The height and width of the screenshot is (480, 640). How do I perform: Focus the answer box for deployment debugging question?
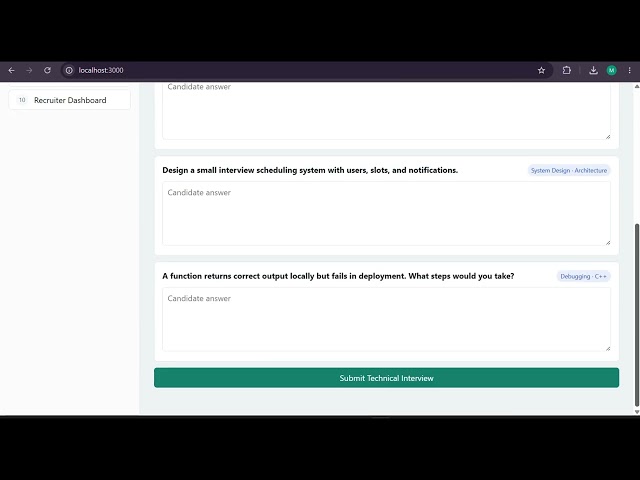tap(386, 319)
